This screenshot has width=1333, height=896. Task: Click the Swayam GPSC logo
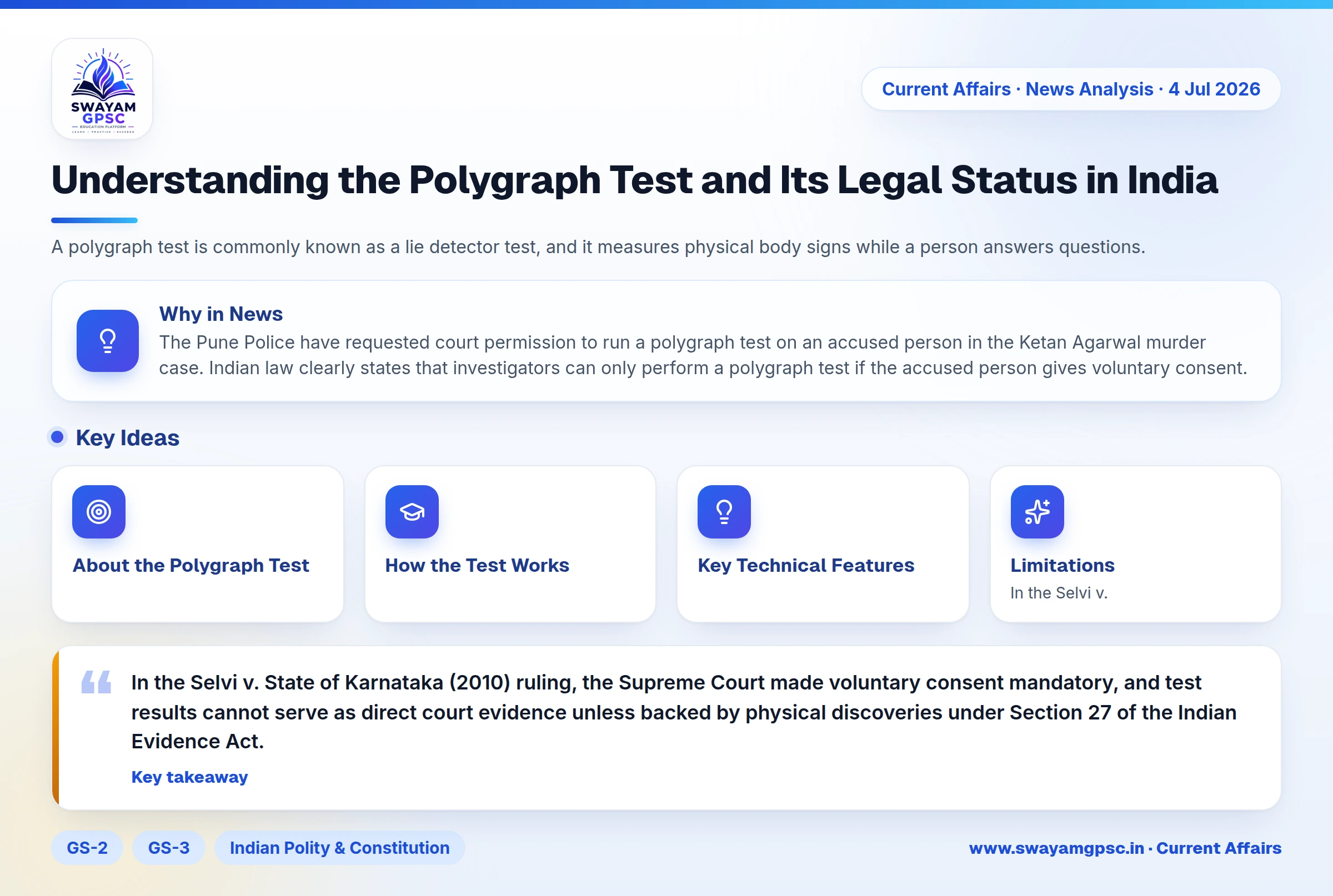(102, 89)
